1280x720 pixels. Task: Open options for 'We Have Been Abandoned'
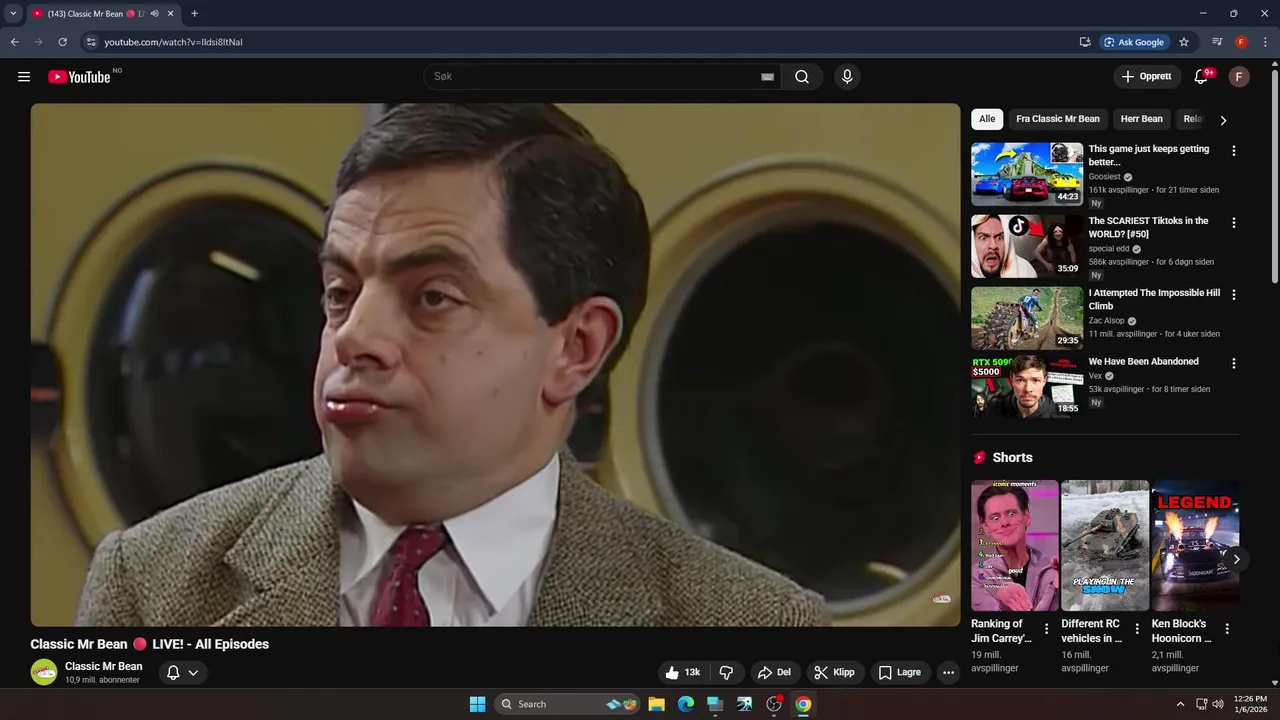(x=1233, y=364)
